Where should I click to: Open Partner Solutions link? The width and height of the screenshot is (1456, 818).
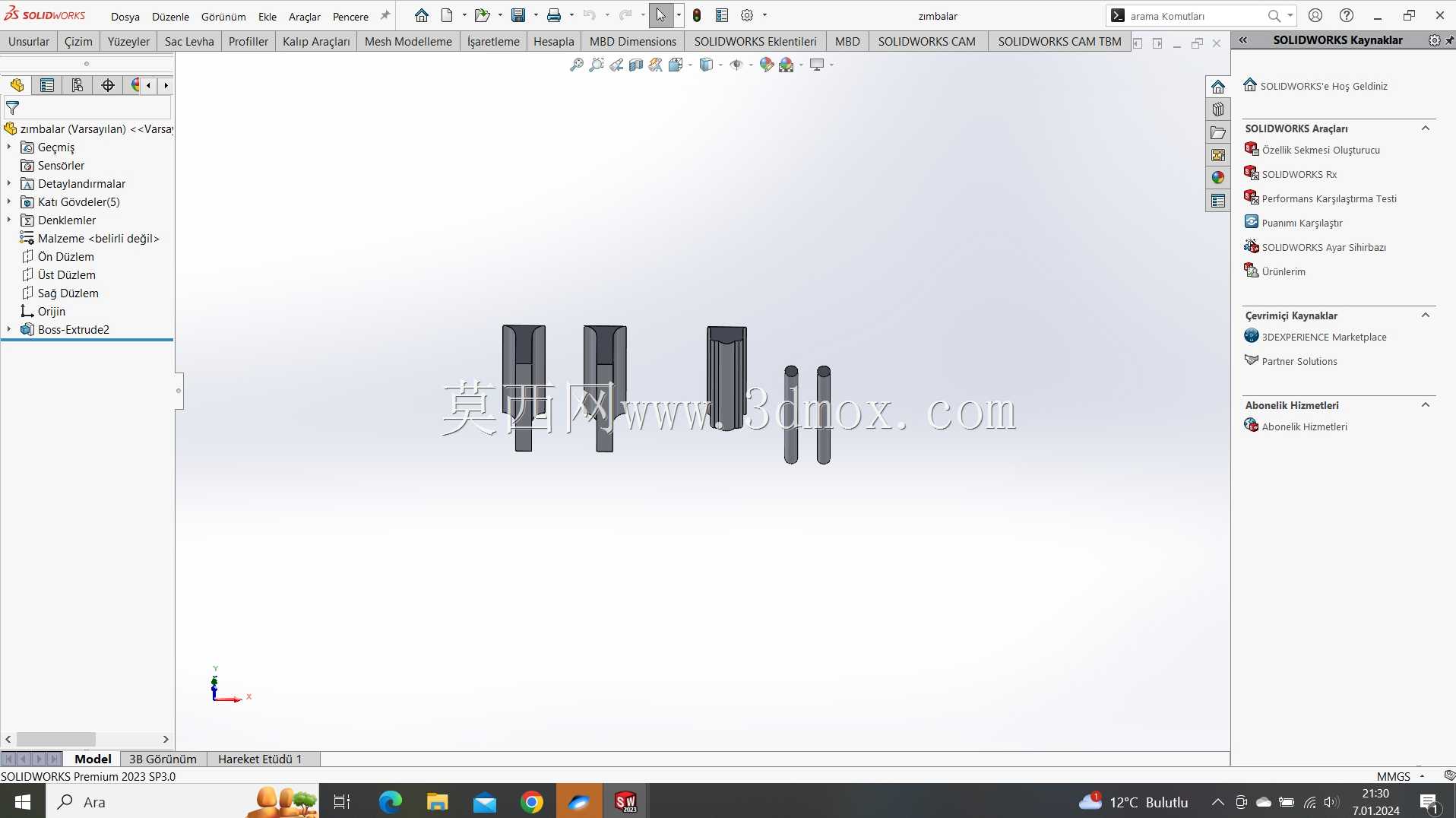(1299, 361)
